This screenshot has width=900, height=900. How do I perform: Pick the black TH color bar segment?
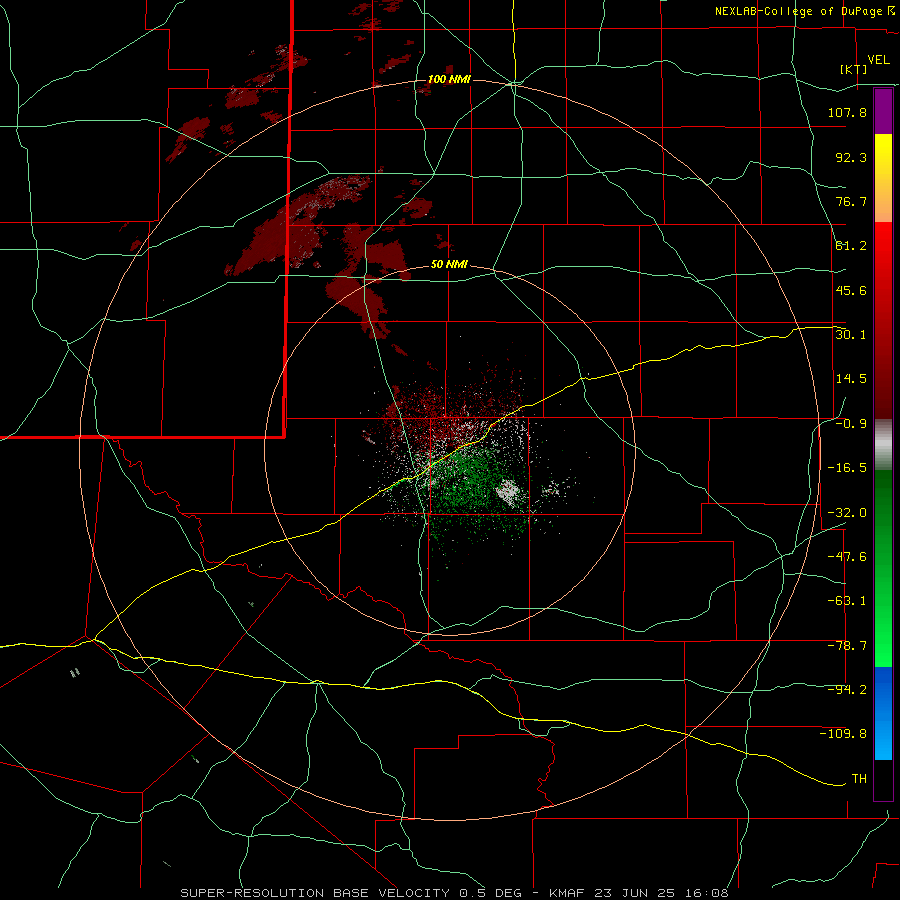[883, 779]
